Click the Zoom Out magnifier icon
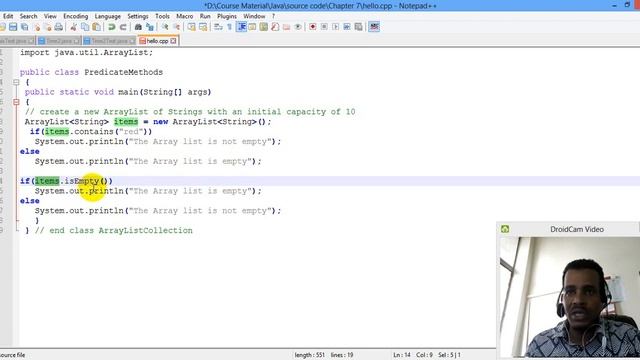The height and width of the screenshot is (360, 640). point(176,27)
